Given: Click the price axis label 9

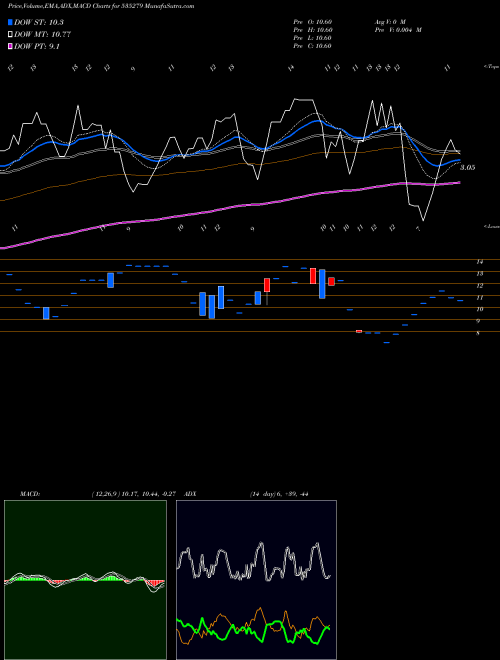Looking at the screenshot, I should point(478,321).
